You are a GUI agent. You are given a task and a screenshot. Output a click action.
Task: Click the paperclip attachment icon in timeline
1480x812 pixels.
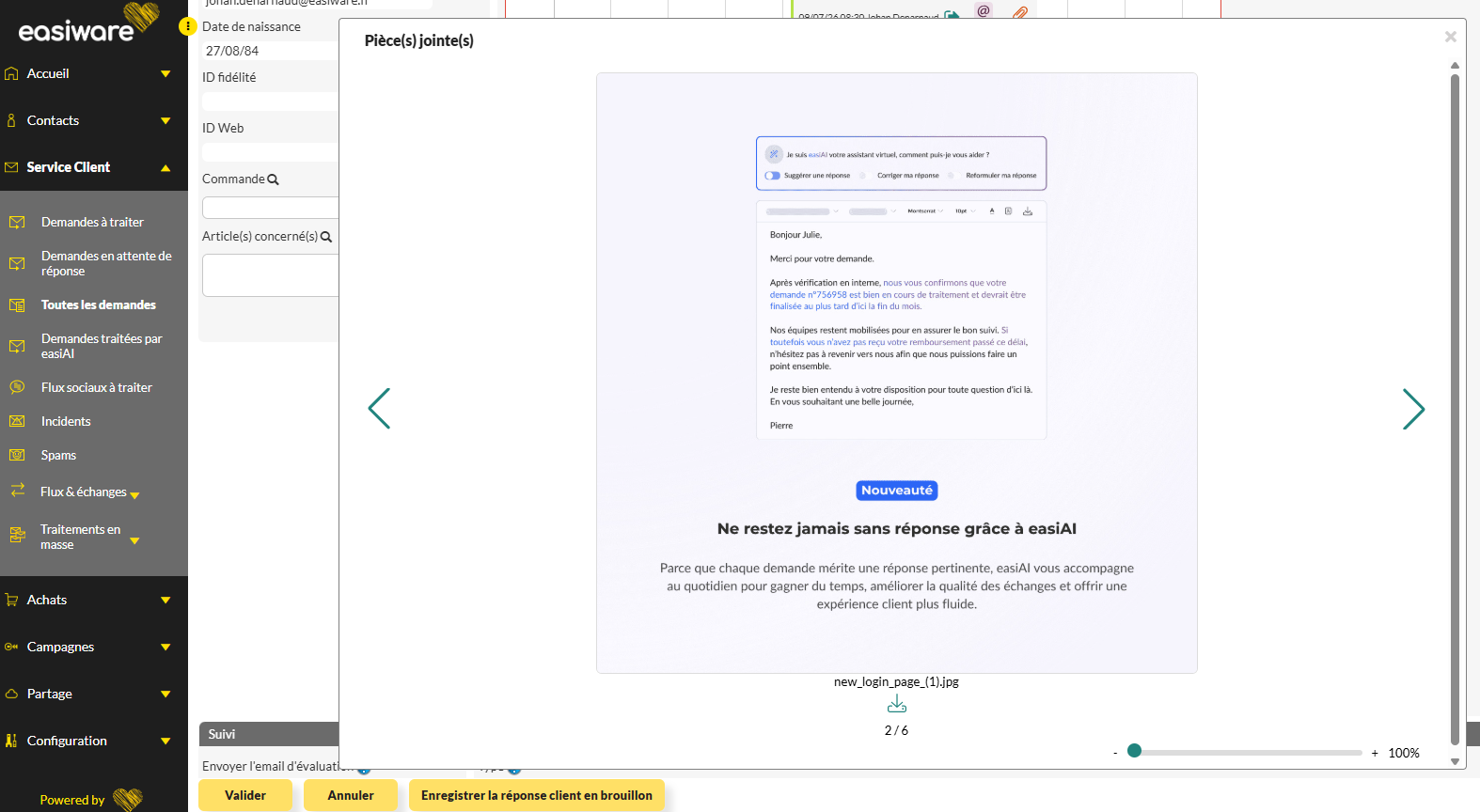(1019, 12)
